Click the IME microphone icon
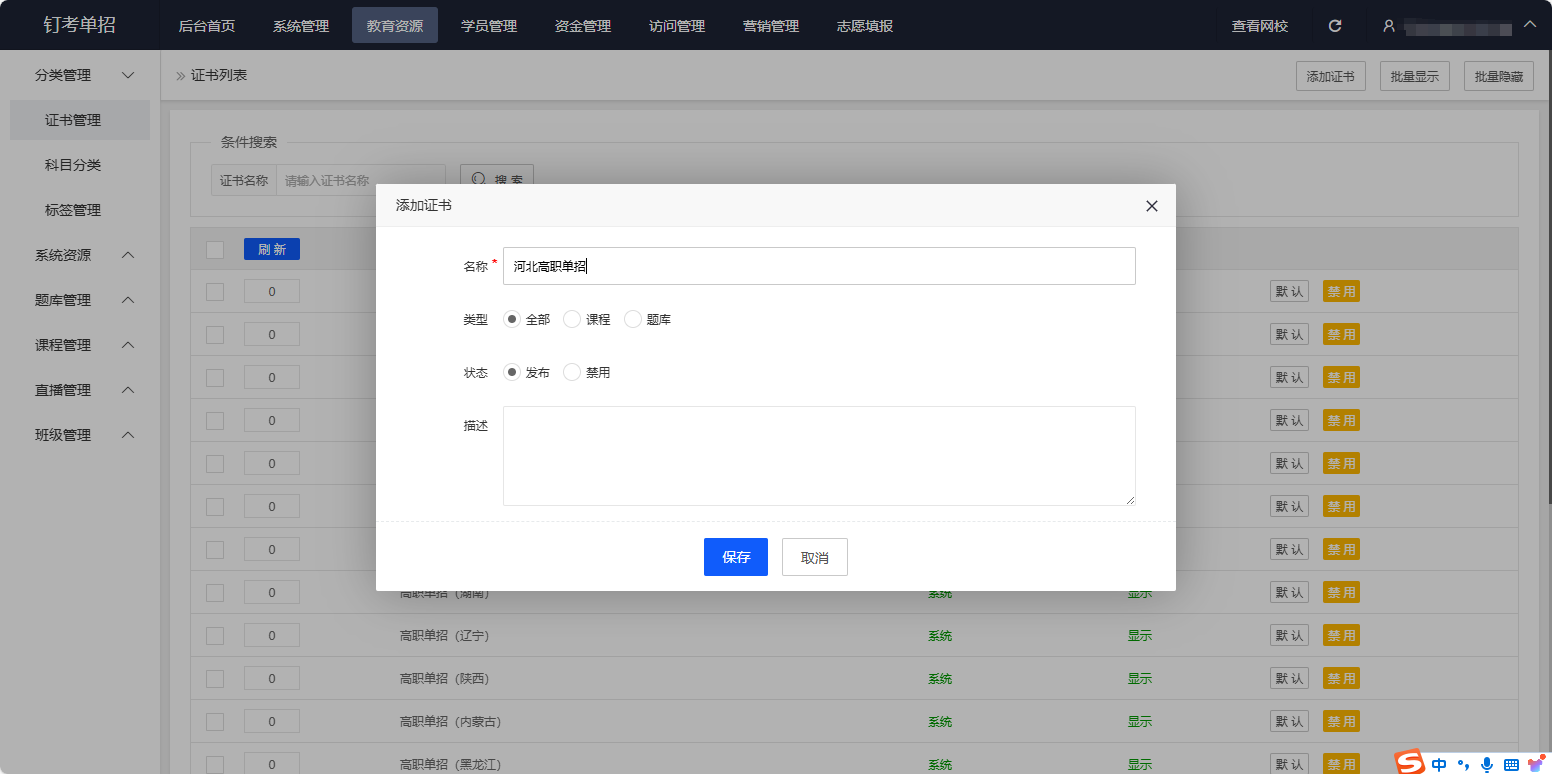The width and height of the screenshot is (1552, 774). pos(1487,764)
